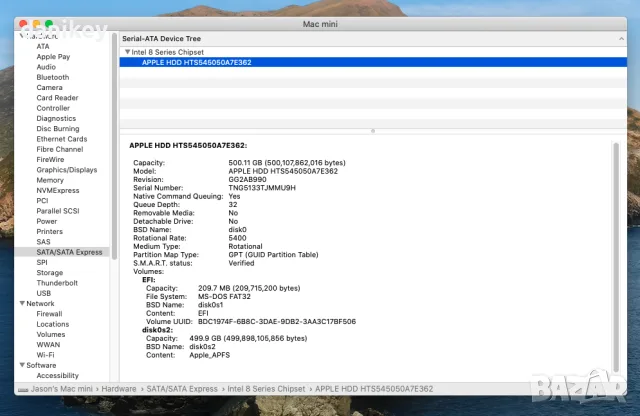Click the Mac mini icon in path bar
This screenshot has width=640, height=416.
point(23,390)
